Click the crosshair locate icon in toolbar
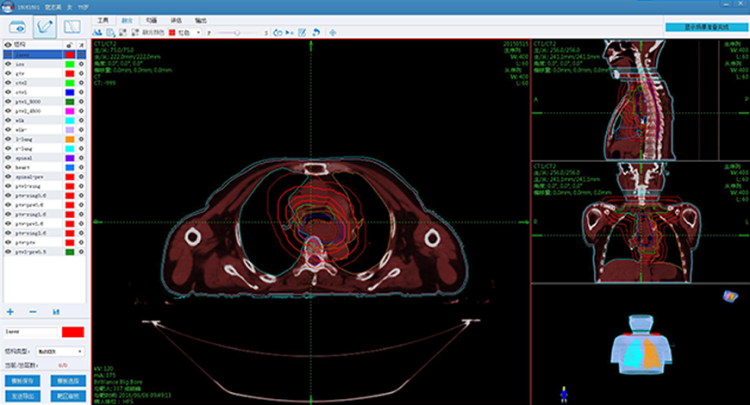 [x=332, y=32]
